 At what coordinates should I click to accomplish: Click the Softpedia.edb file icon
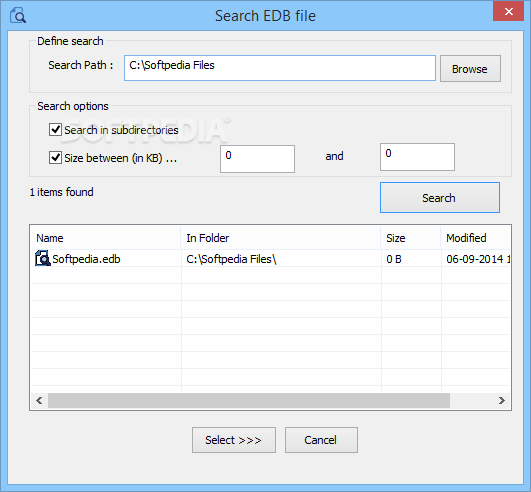point(43,258)
